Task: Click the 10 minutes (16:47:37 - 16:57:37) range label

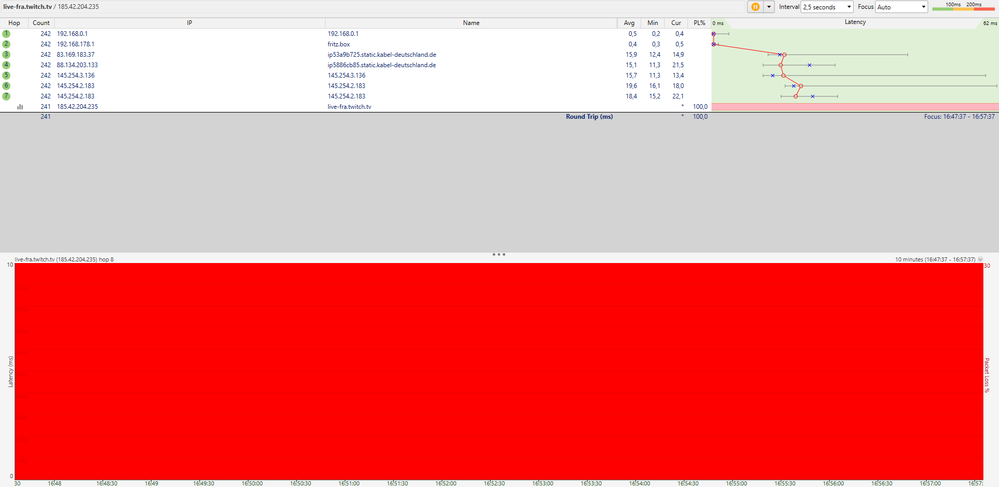Action: (935, 260)
